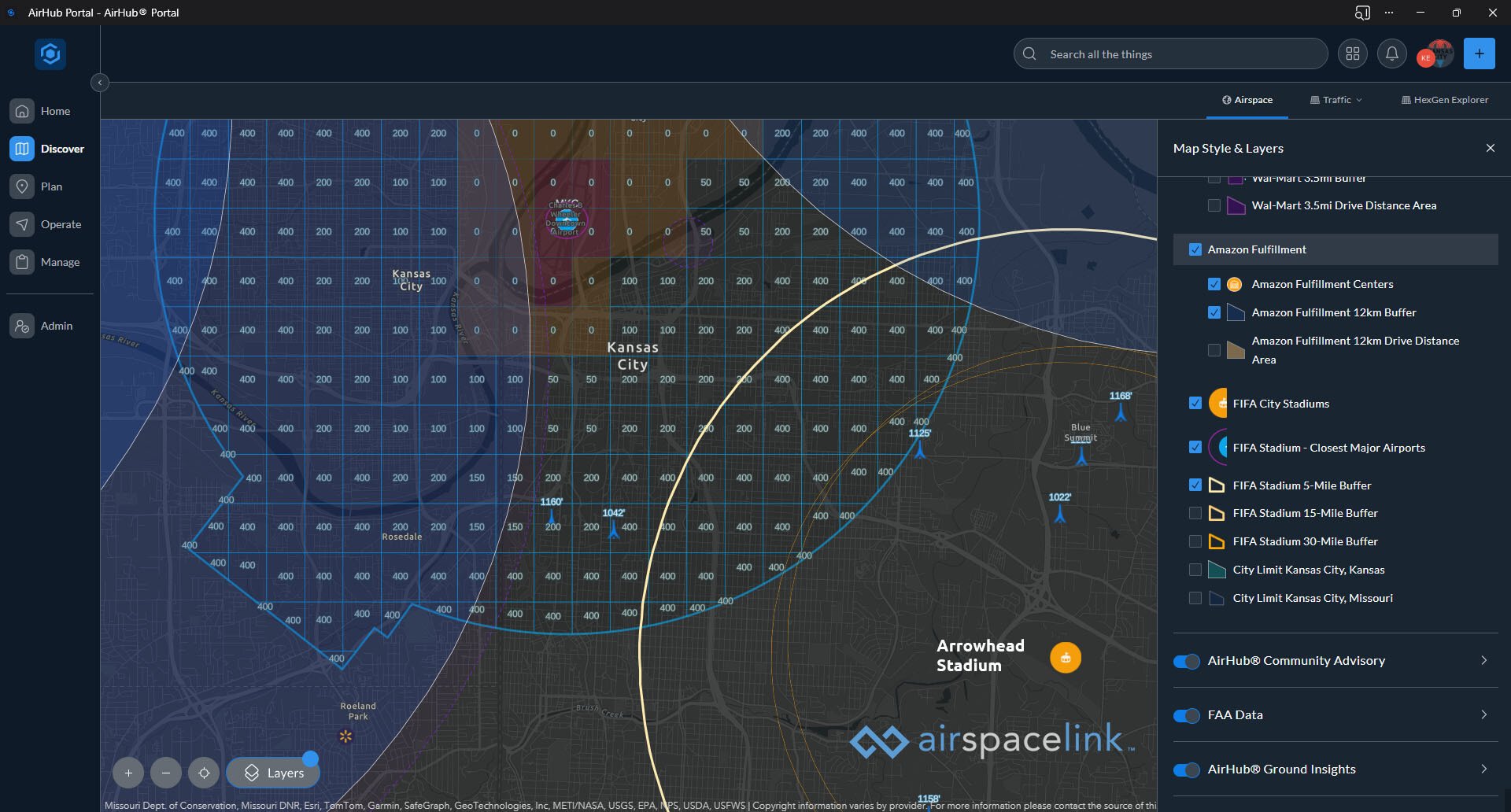
Task: Click the search magnifier icon
Action: [1029, 54]
